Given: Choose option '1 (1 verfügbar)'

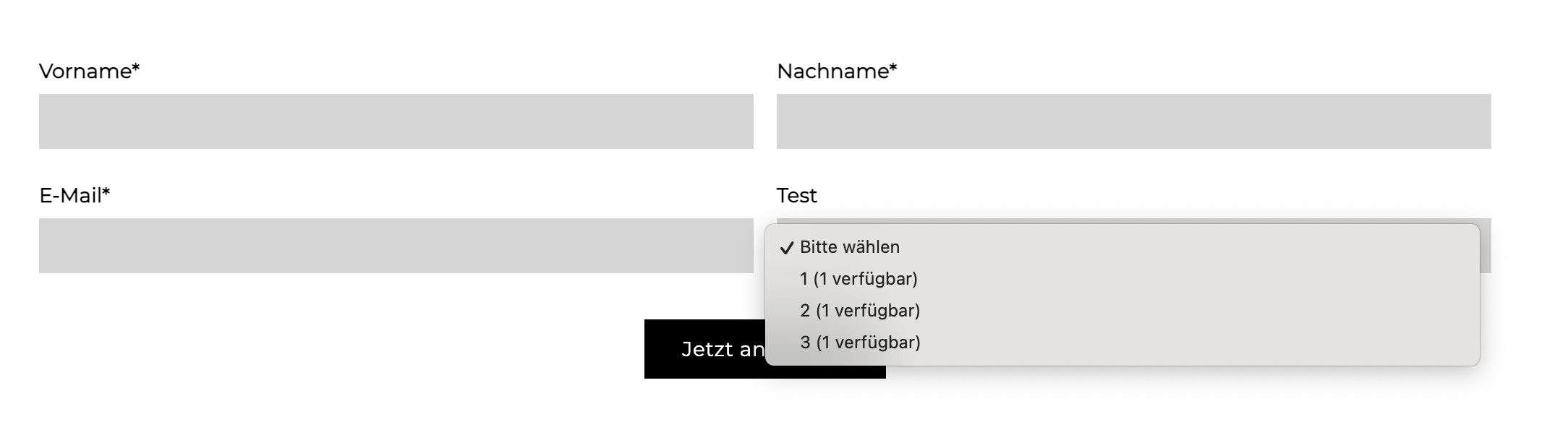Looking at the screenshot, I should pos(858,279).
